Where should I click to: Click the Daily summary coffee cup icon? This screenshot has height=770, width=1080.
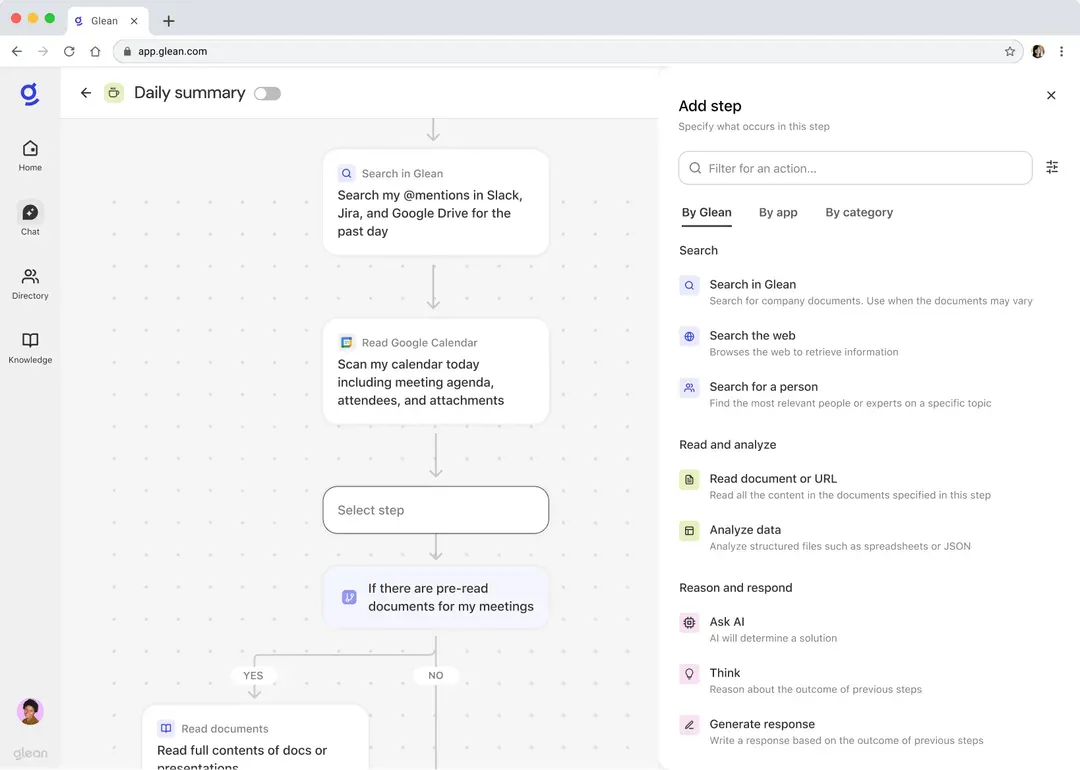114,93
